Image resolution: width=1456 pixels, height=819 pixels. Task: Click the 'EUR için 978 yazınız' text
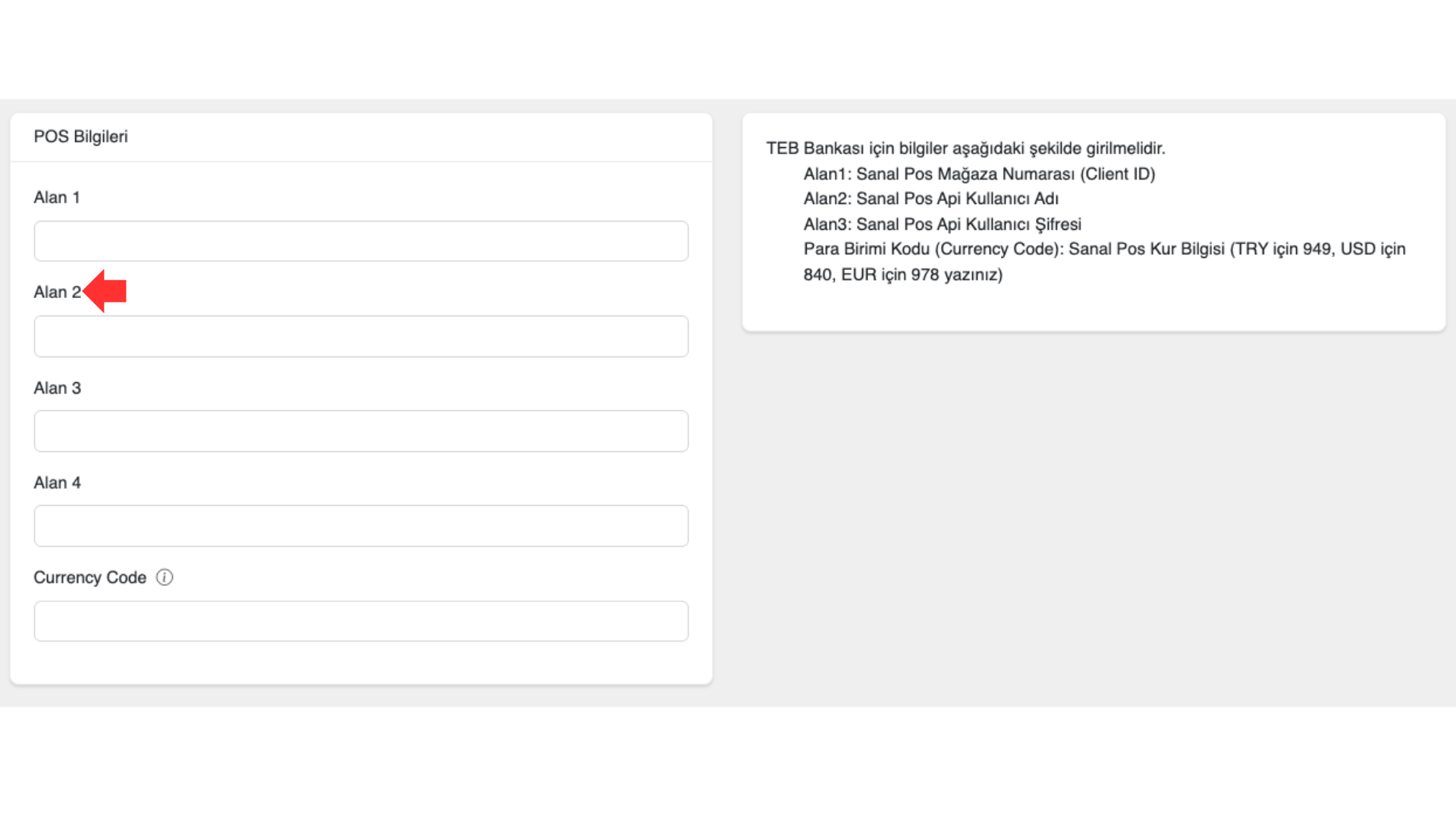point(921,275)
